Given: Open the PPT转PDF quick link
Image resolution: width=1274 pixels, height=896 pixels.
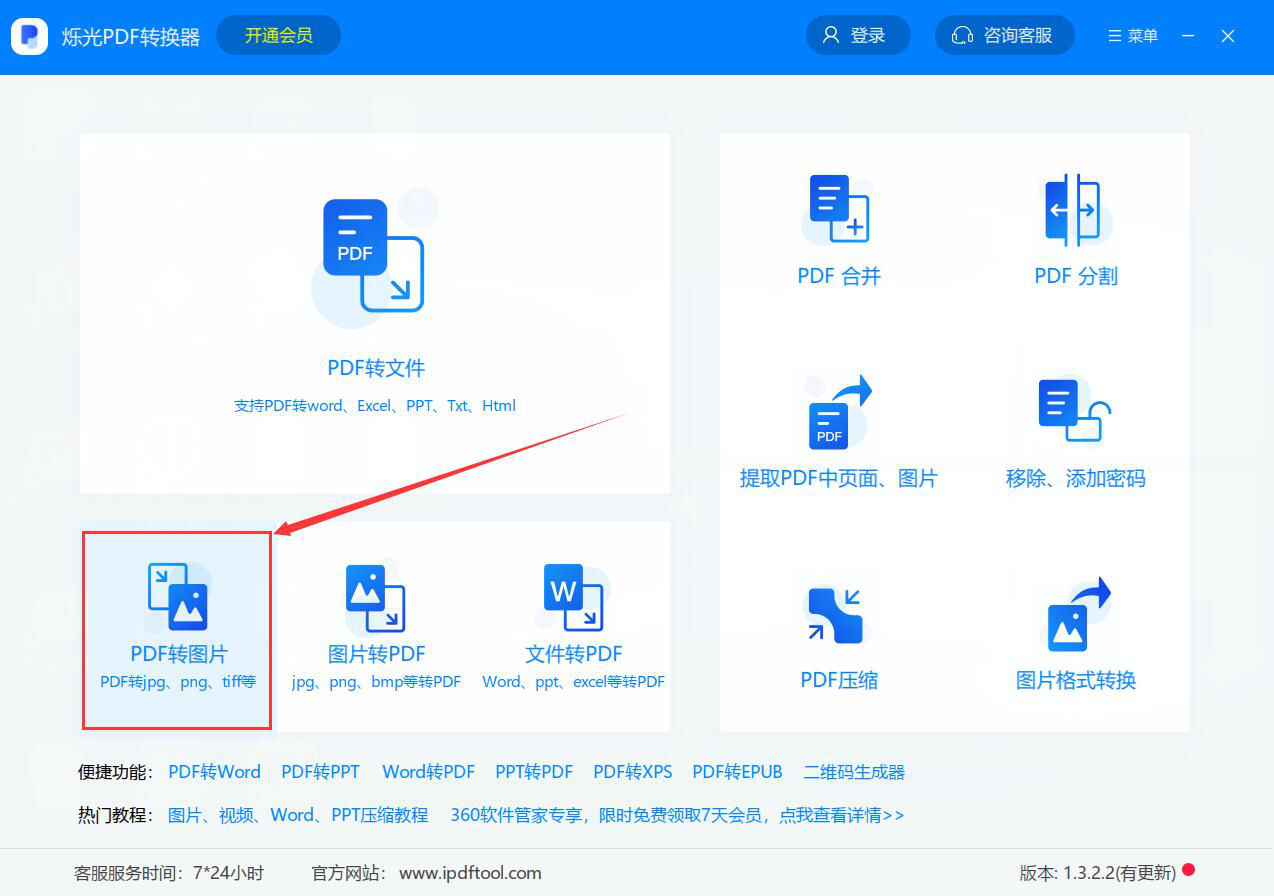Looking at the screenshot, I should (534, 772).
